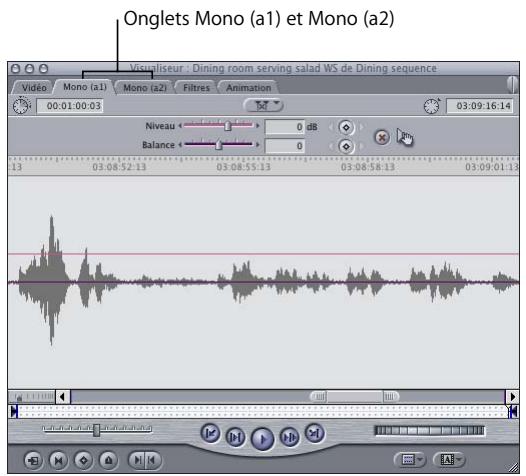Go to next Balance keyframe arrow
The width and height of the screenshot is (526, 476).
361,147
